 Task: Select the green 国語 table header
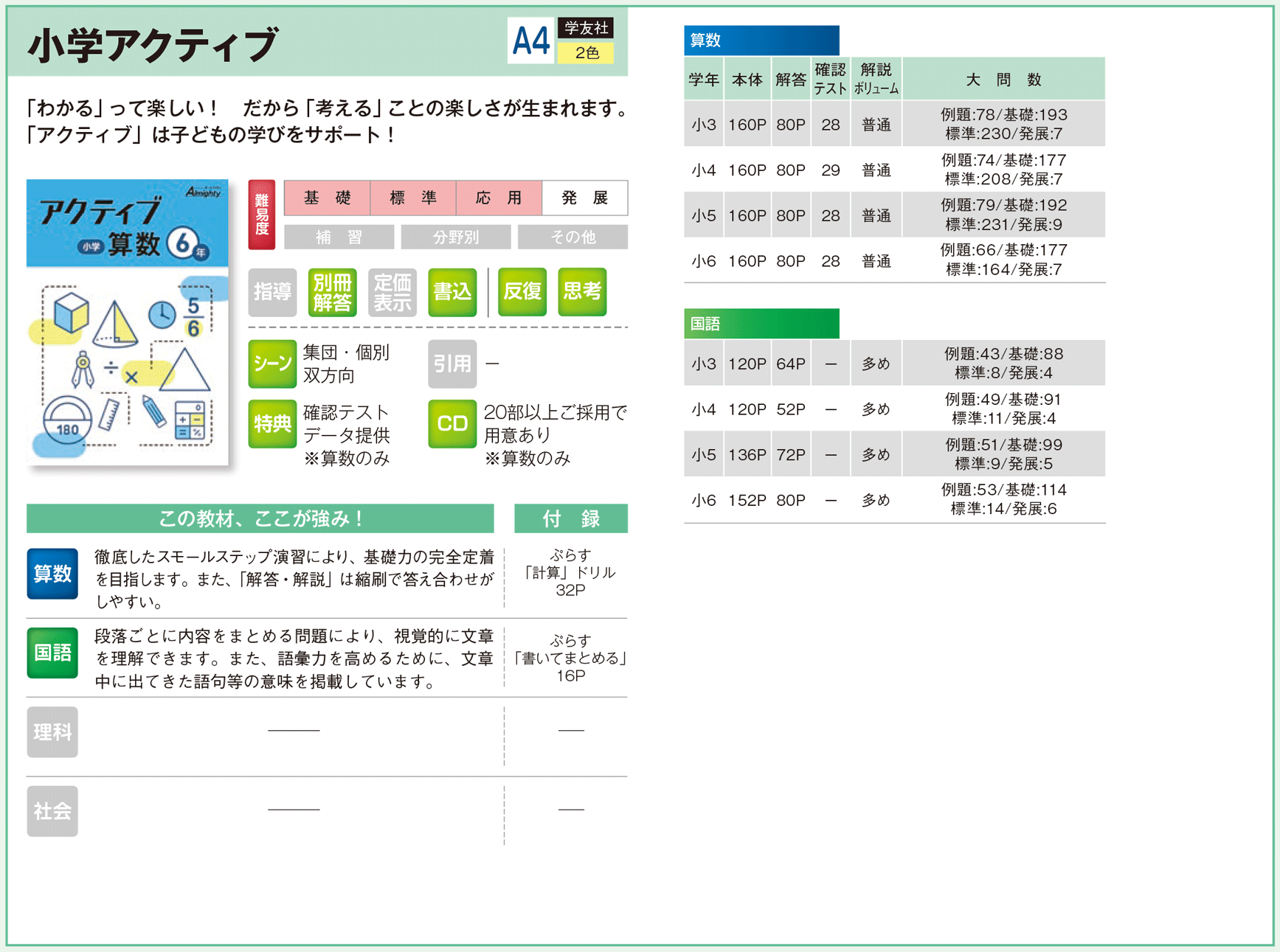[x=761, y=324]
